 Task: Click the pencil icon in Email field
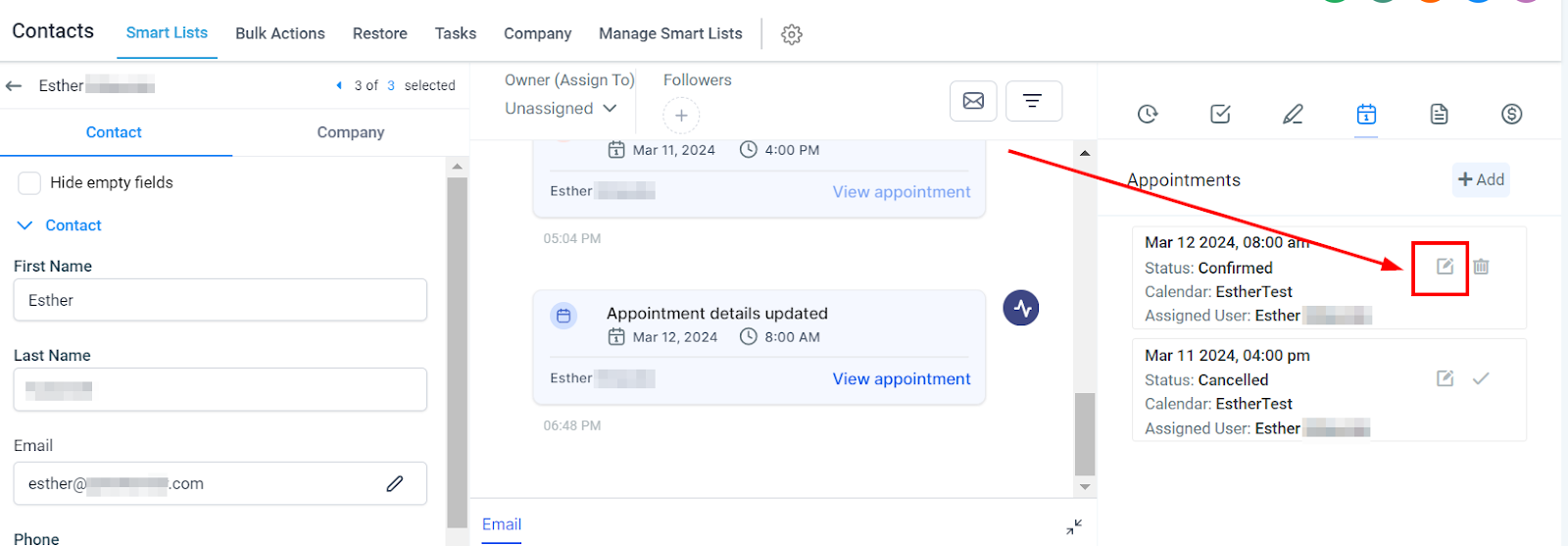pos(395,483)
